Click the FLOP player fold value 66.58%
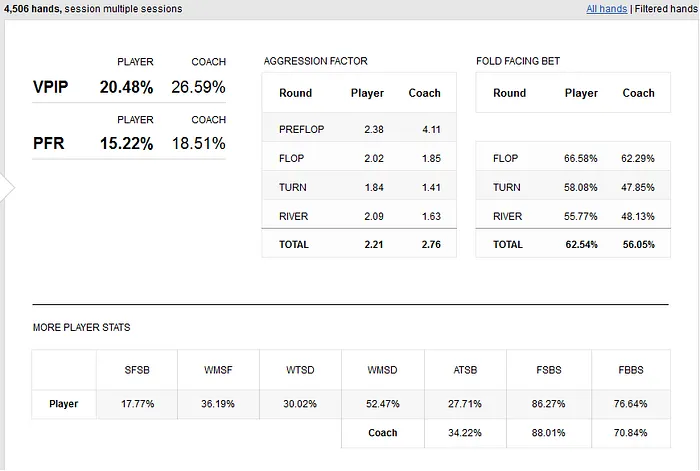The width and height of the screenshot is (700, 471). click(x=580, y=158)
